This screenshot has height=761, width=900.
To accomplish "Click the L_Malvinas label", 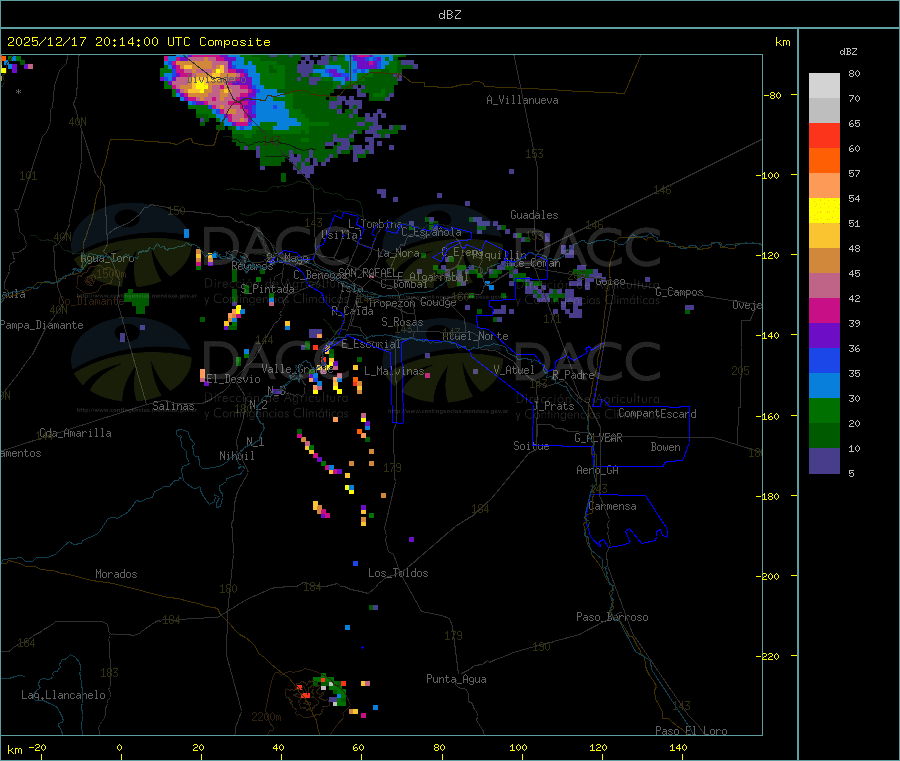I will (394, 371).
